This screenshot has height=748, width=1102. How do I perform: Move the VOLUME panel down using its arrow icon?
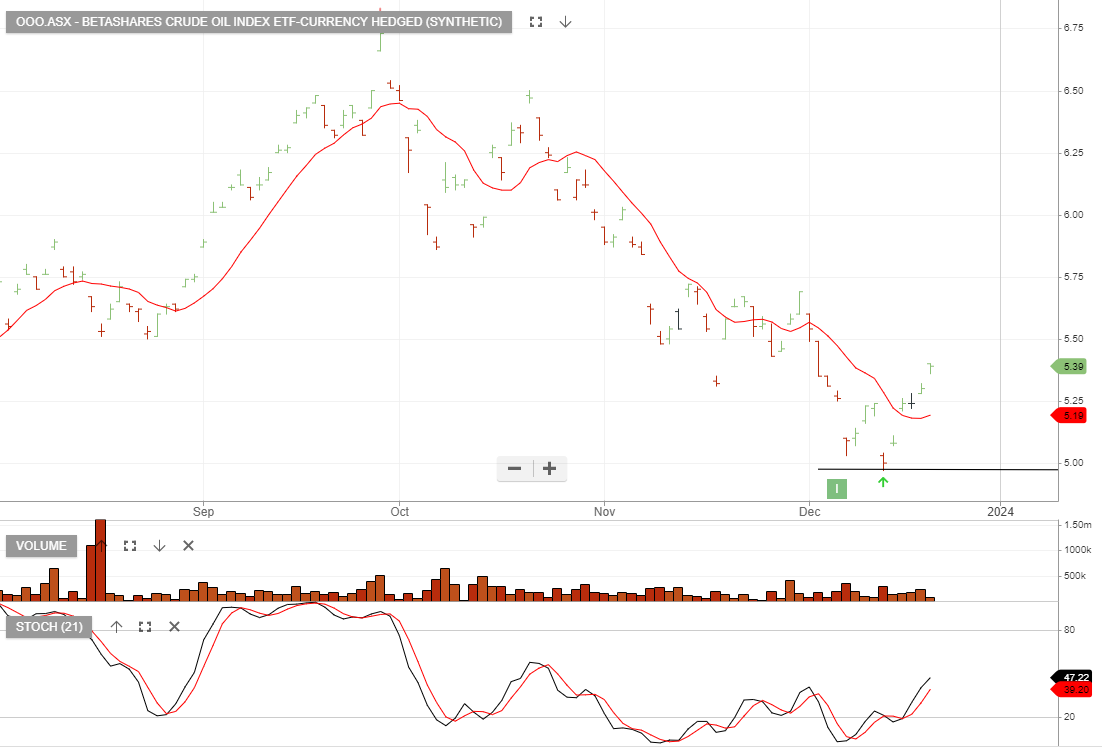[x=160, y=546]
